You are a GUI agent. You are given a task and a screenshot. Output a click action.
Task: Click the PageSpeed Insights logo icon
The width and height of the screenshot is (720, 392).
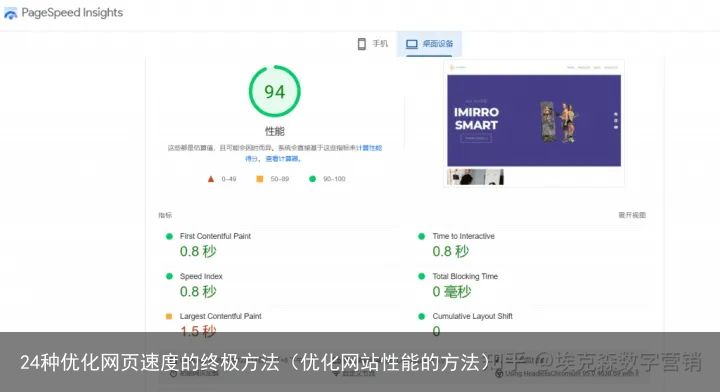pyautogui.click(x=10, y=14)
